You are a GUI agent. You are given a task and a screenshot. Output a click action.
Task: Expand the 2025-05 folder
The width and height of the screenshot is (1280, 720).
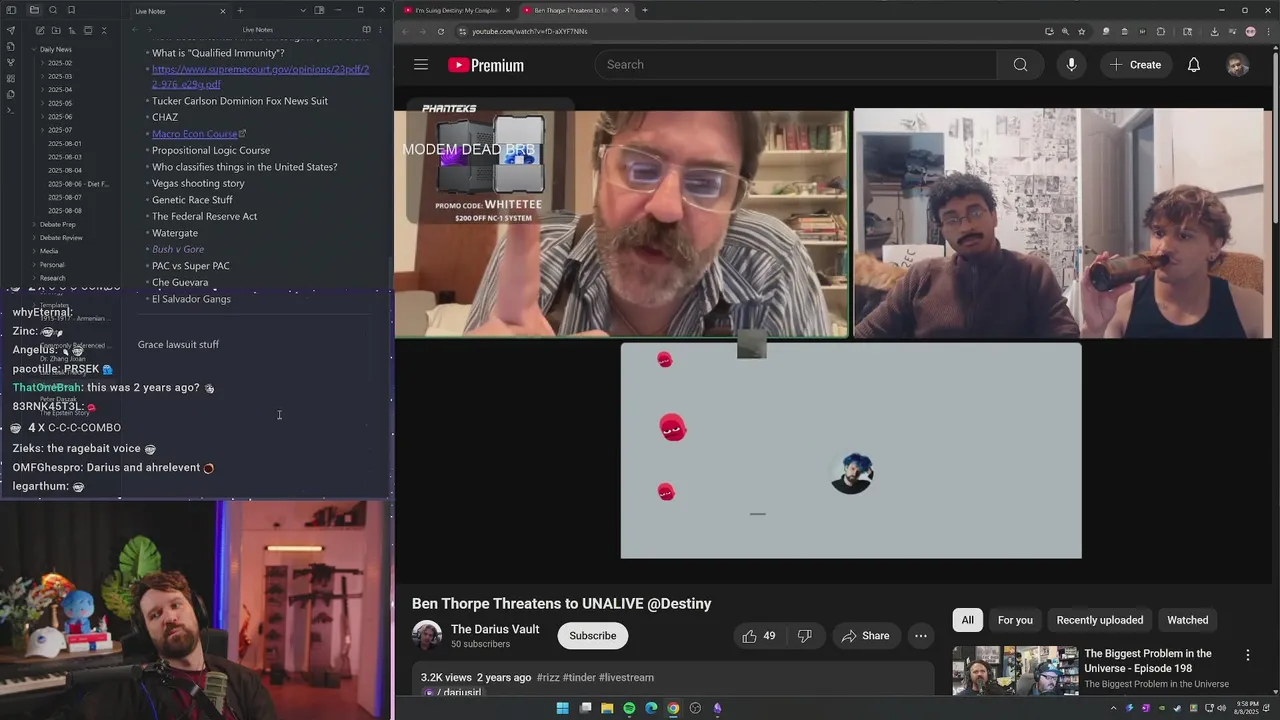coord(58,103)
